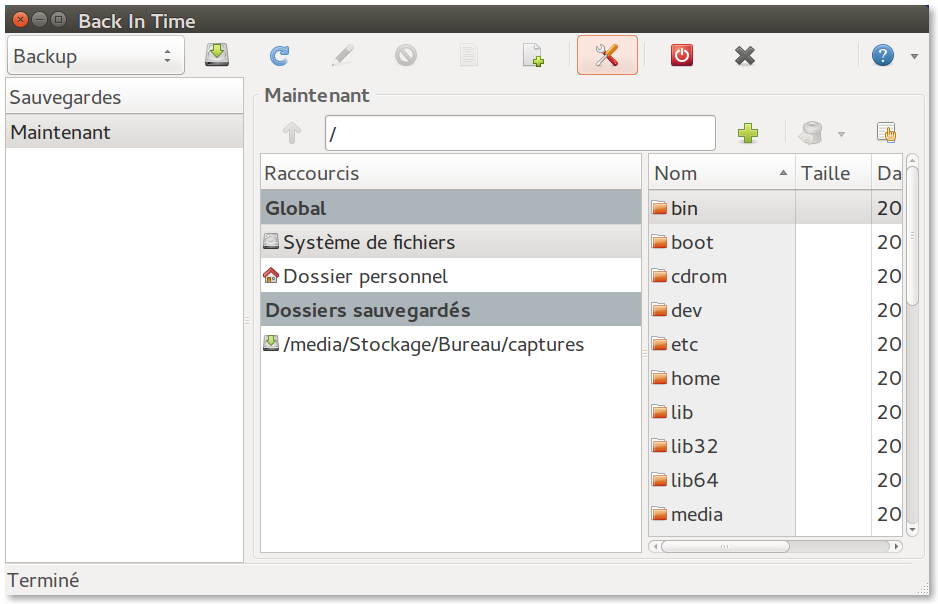Click the Sauvegardes list header
The image size is (938, 604).
coord(124,97)
